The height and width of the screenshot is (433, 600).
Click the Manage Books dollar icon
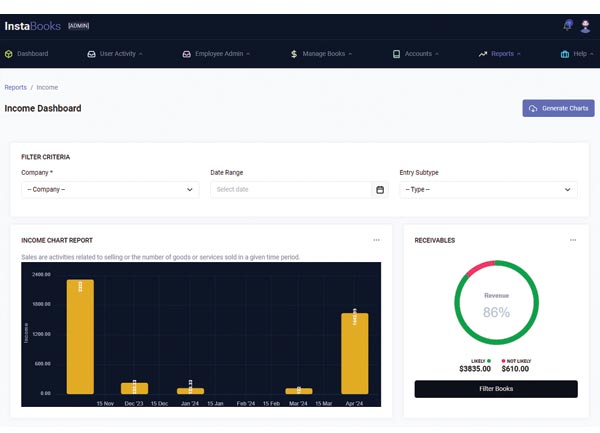293,53
